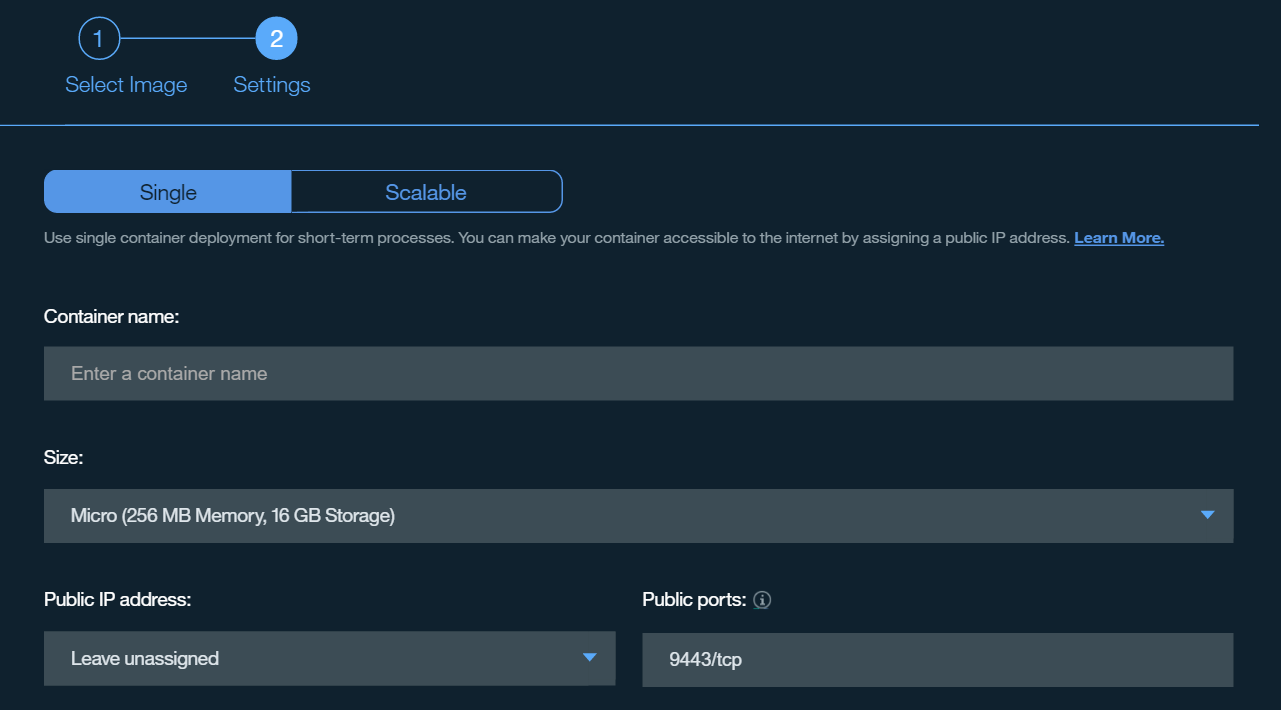Click the Public ports 9443/tcp field
This screenshot has width=1281, height=710.
pos(937,660)
